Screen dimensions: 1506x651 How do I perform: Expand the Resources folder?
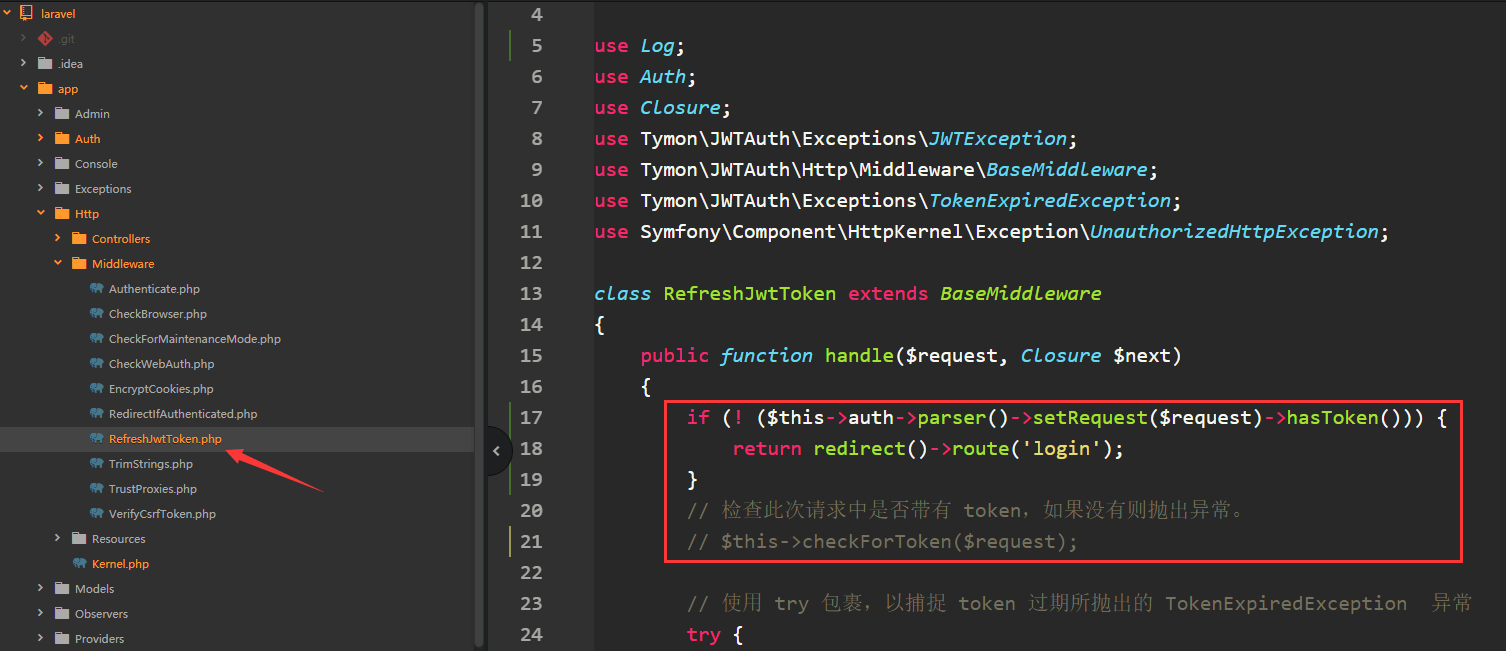pos(58,538)
